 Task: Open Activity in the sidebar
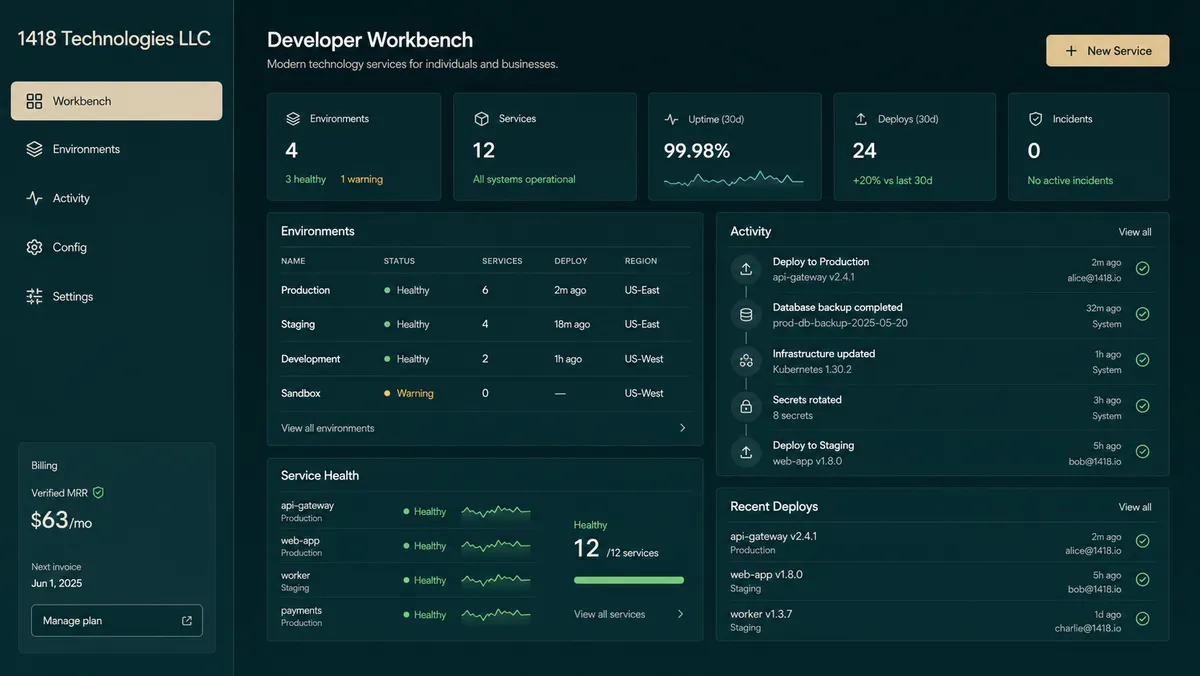point(116,198)
